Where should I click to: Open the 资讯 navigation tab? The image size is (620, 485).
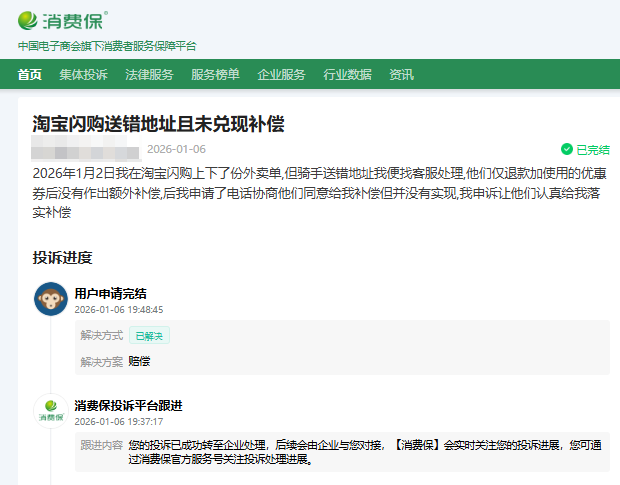(x=401, y=74)
